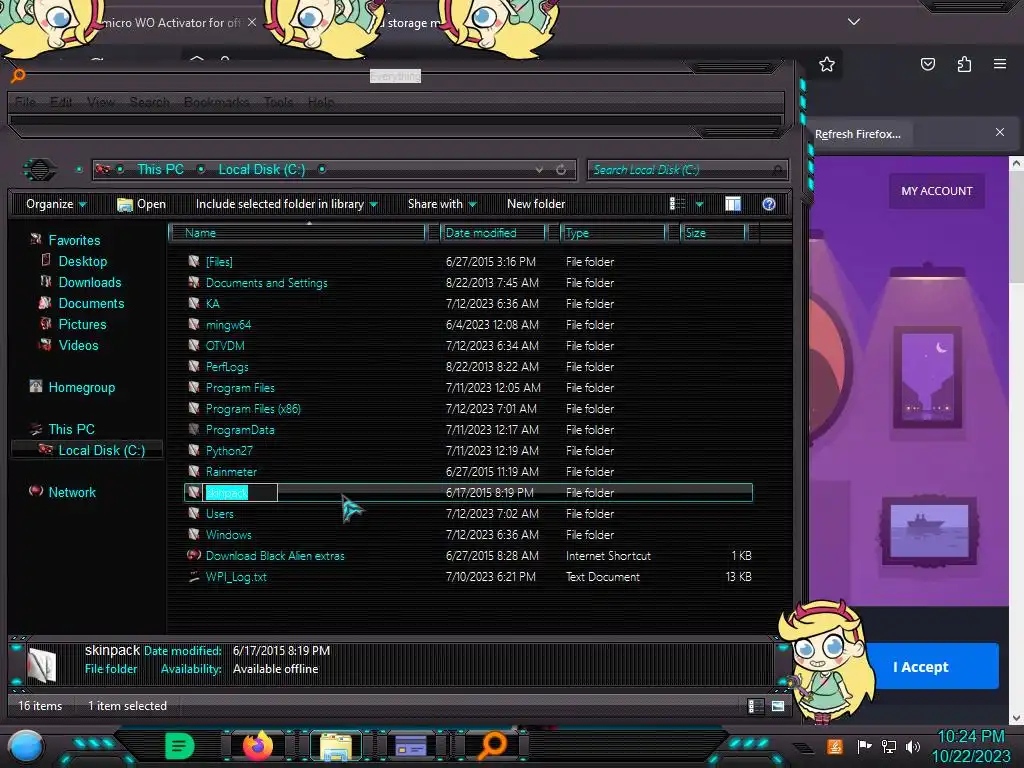The width and height of the screenshot is (1024, 768).
Task: Click the Start orb button
Action: [26, 746]
